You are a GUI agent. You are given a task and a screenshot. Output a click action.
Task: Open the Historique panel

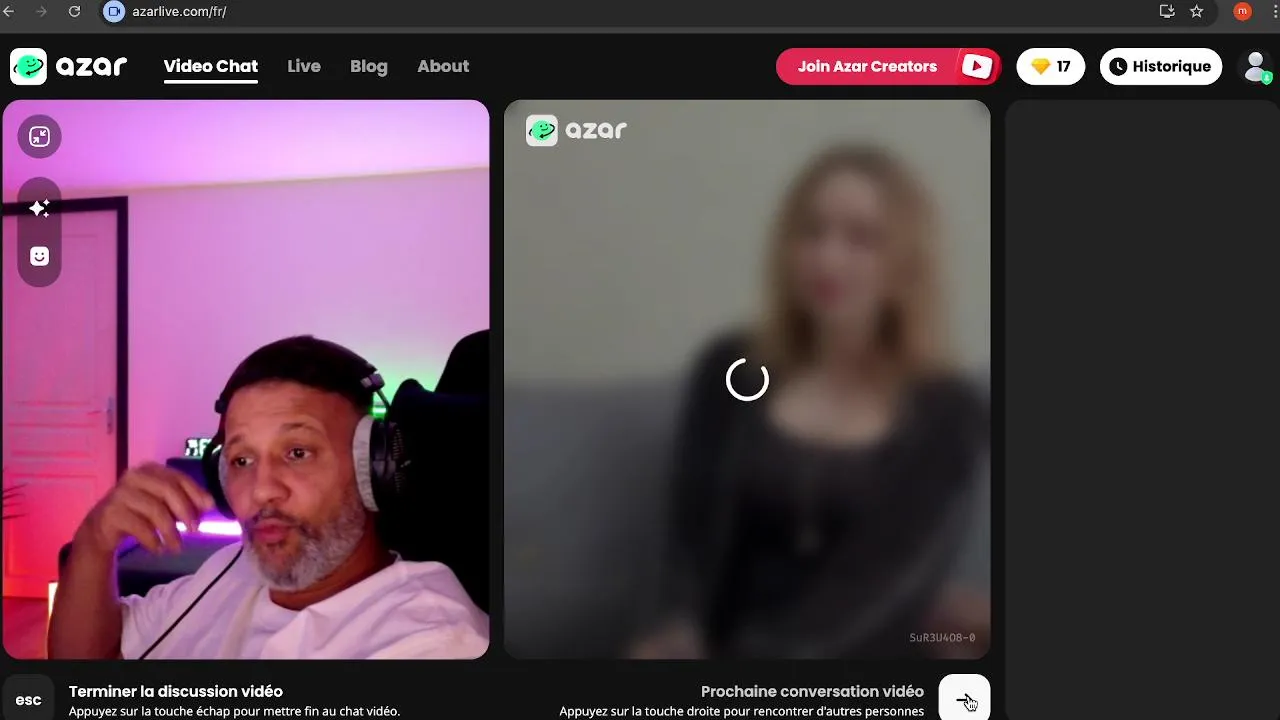click(x=1161, y=66)
